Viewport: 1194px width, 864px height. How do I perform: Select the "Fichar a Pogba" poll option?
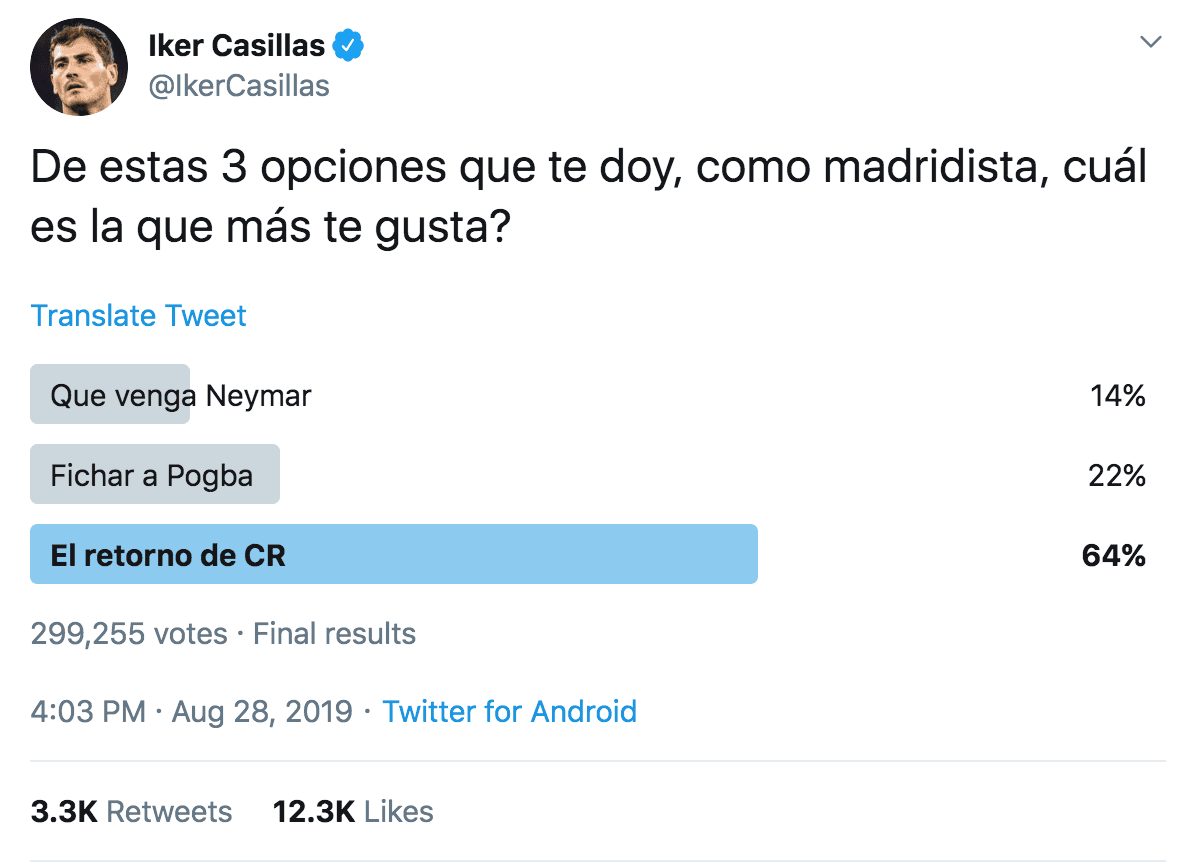(152, 475)
